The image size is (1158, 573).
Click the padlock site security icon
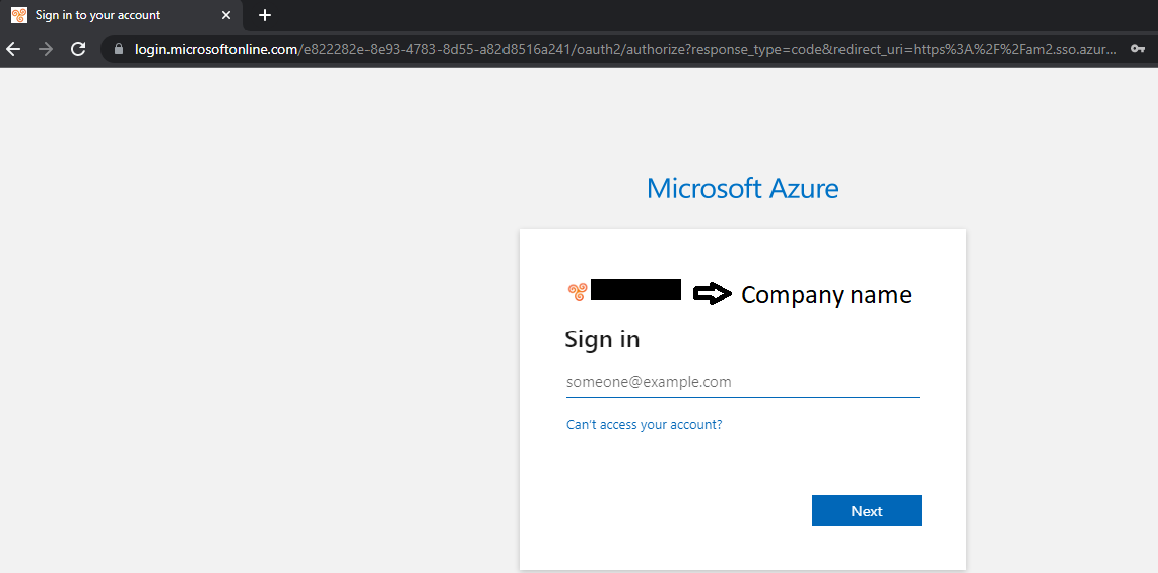tap(119, 49)
